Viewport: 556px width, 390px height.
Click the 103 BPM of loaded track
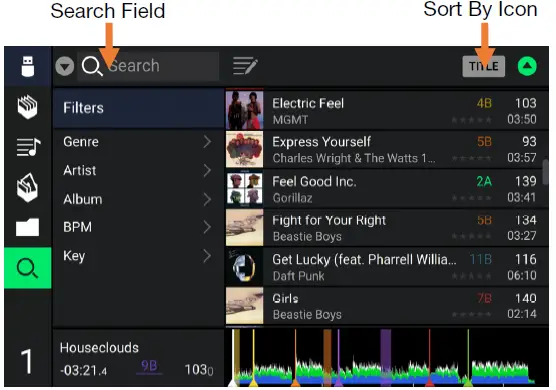(x=199, y=370)
